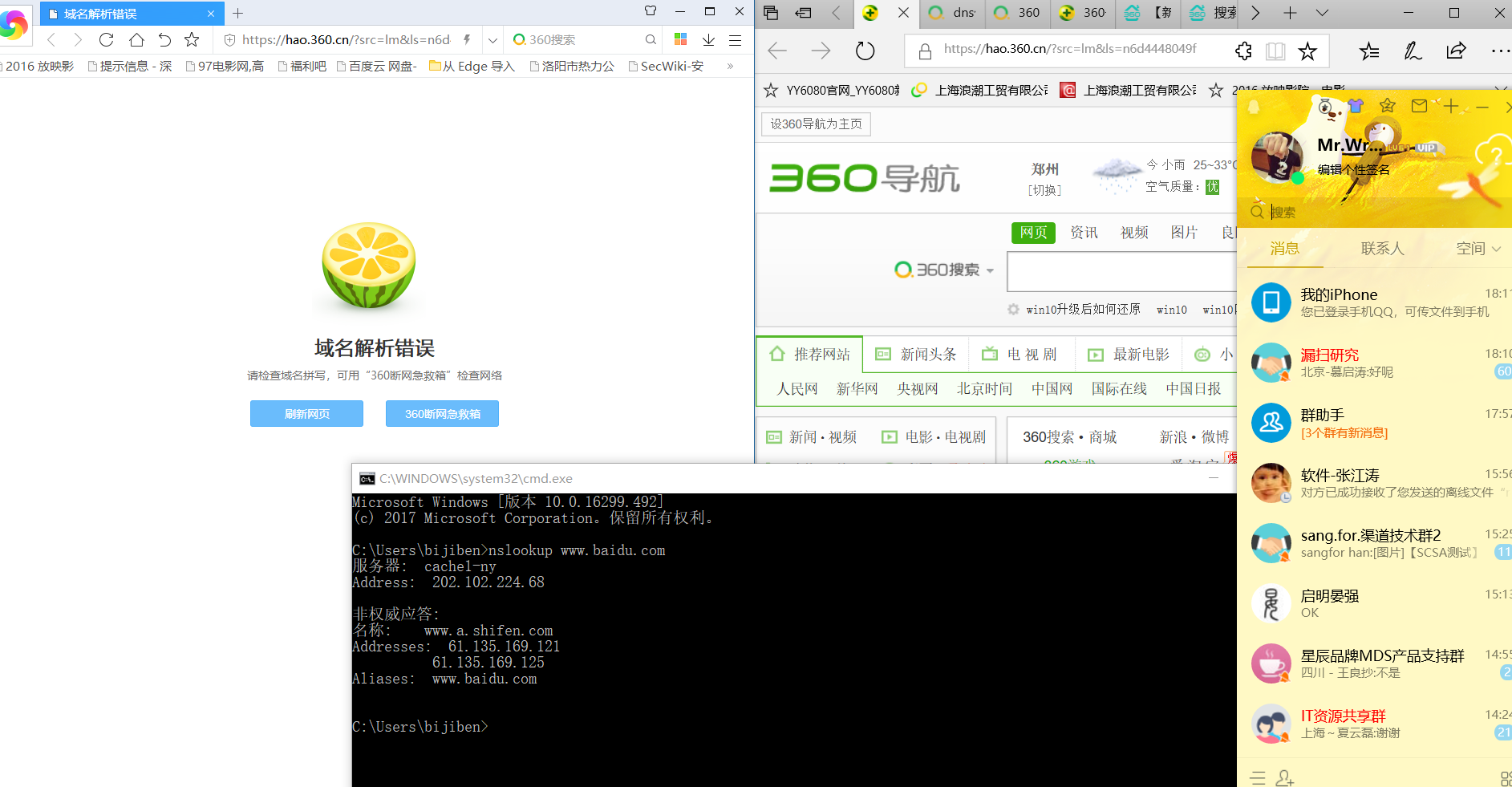The width and height of the screenshot is (1512, 787).
Task: Switch to the Edge dns tab
Action: pyautogui.click(x=952, y=13)
